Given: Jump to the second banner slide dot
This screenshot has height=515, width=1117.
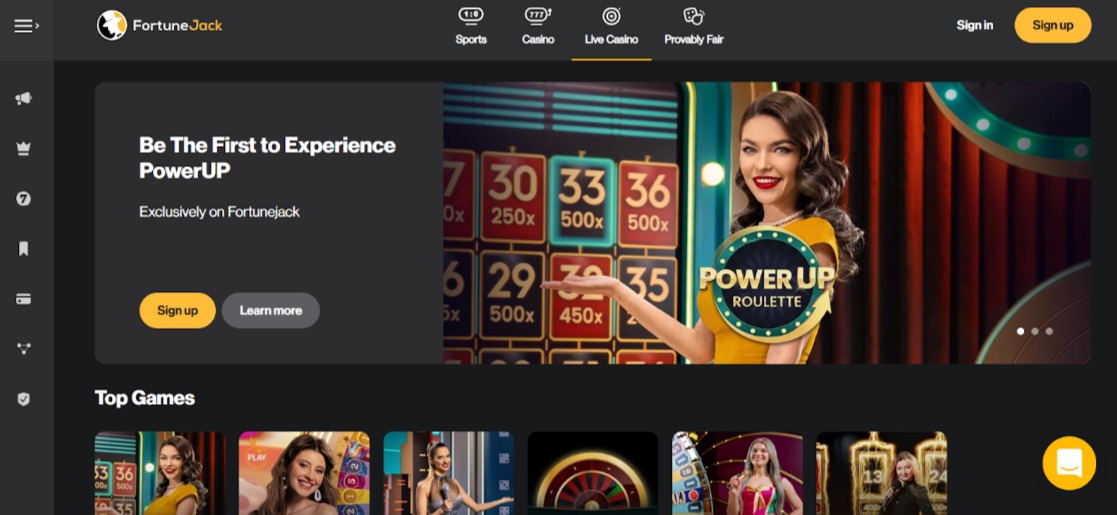Looking at the screenshot, I should coord(1035,331).
